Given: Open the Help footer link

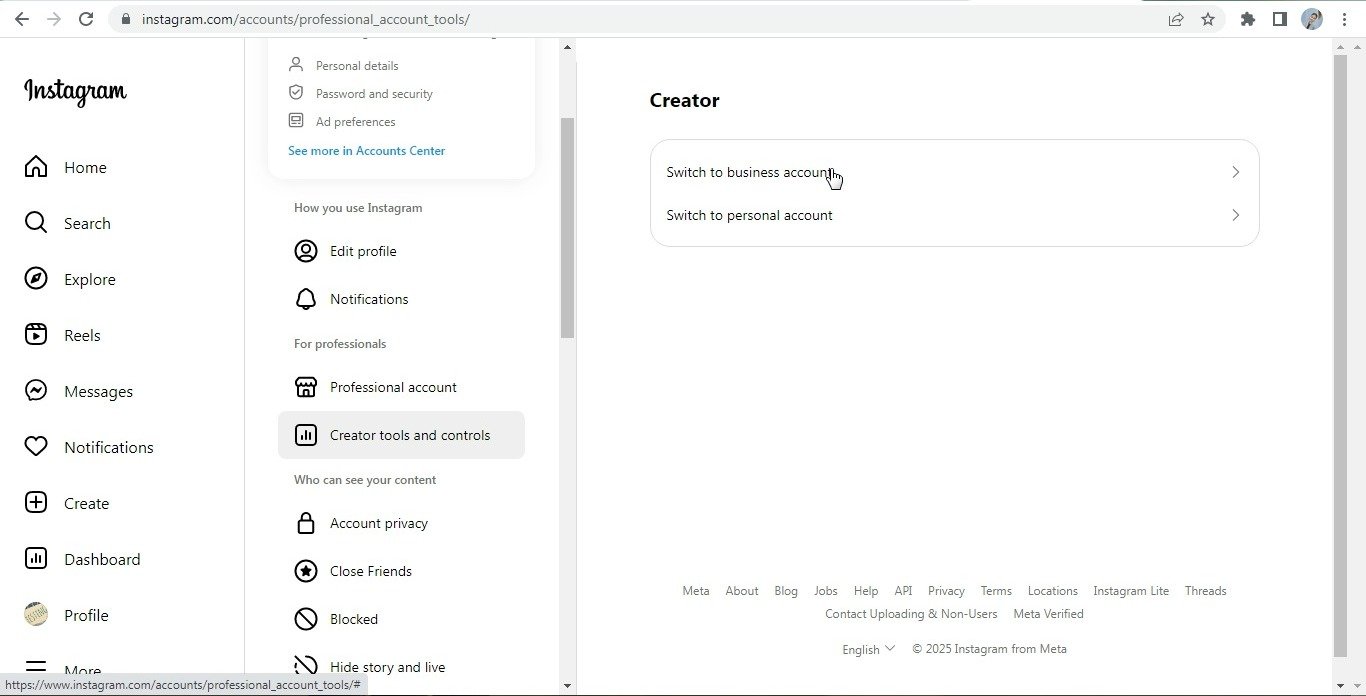Looking at the screenshot, I should [866, 591].
